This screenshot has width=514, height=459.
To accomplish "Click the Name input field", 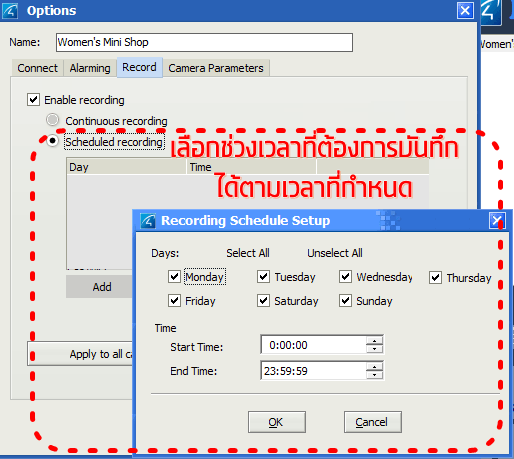I will 204,42.
